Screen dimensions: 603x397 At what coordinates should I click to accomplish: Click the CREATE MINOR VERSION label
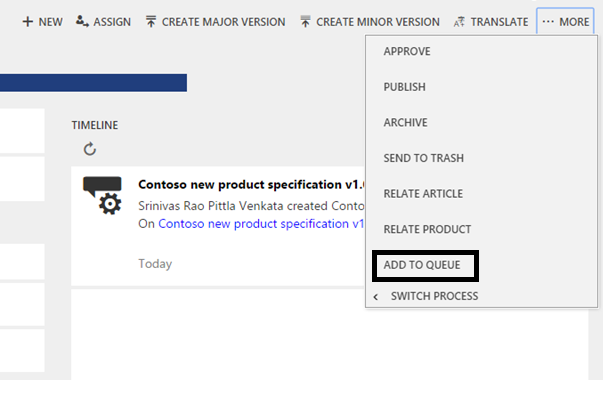tap(378, 22)
